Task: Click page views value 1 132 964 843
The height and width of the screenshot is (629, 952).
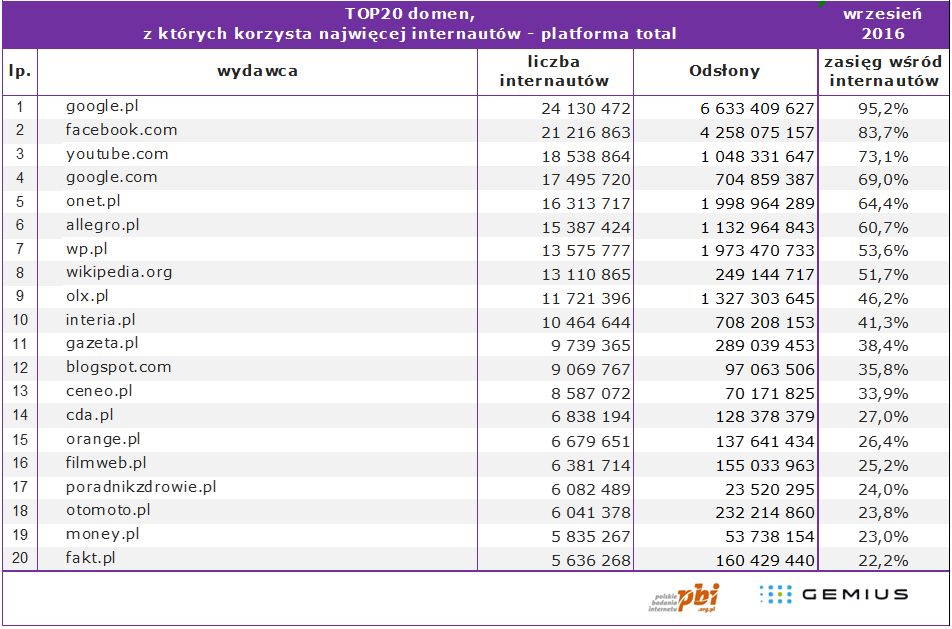Action: [757, 228]
